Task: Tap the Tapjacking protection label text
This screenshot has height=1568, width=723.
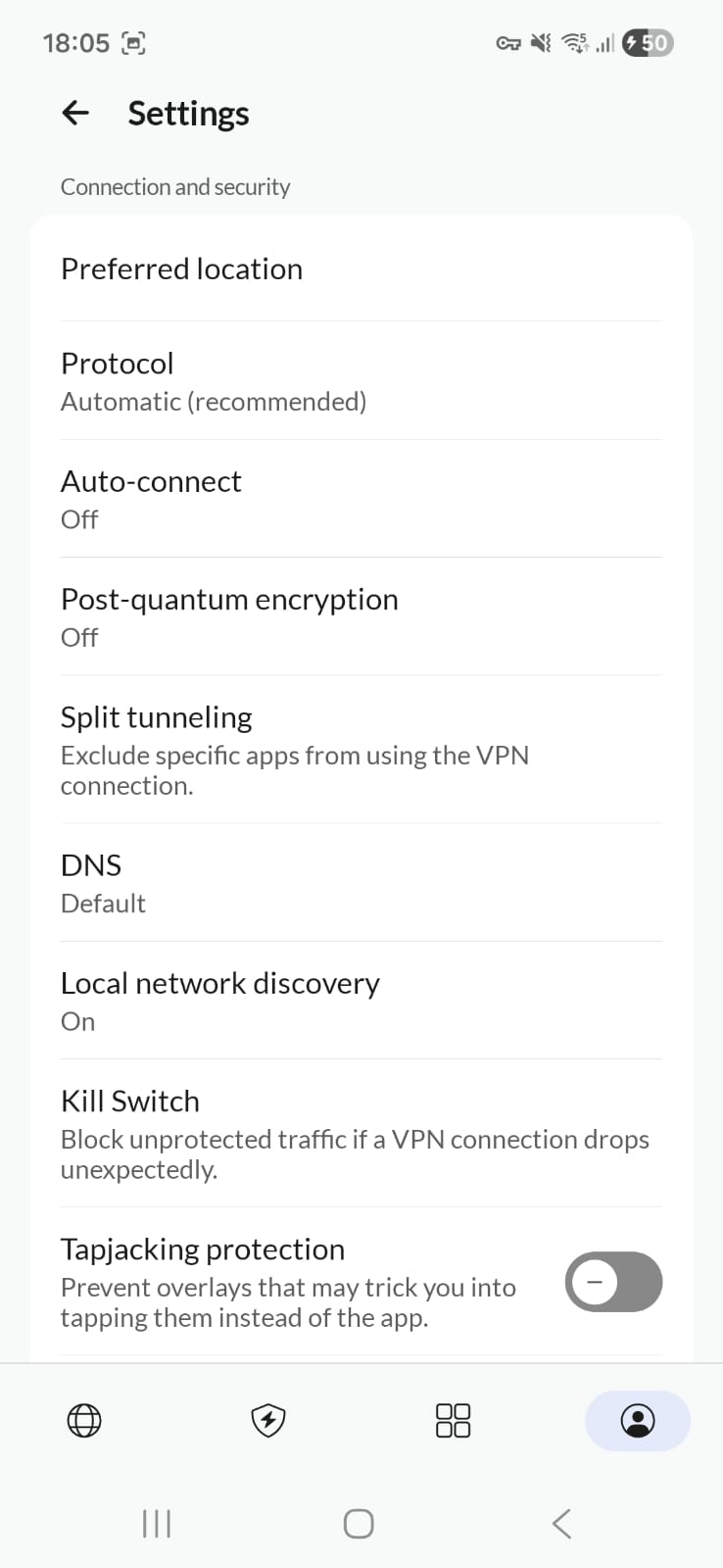Action: (x=203, y=1249)
